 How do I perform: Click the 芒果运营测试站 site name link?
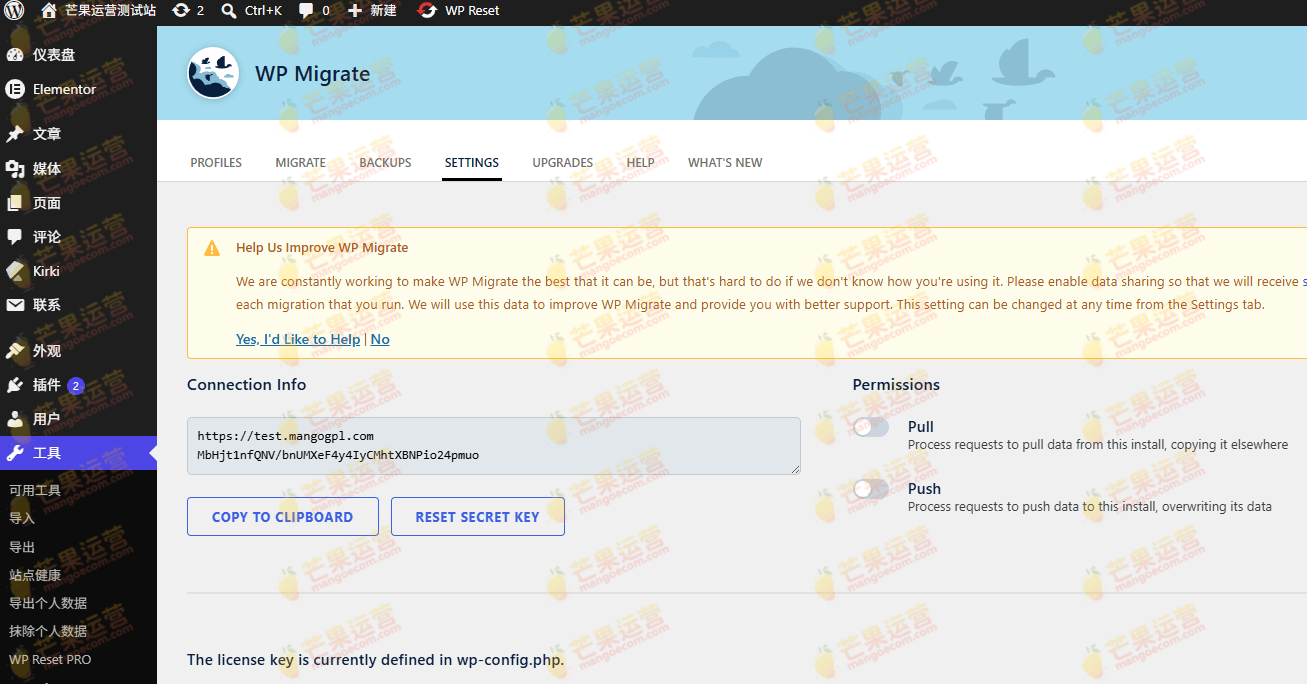[x=111, y=11]
